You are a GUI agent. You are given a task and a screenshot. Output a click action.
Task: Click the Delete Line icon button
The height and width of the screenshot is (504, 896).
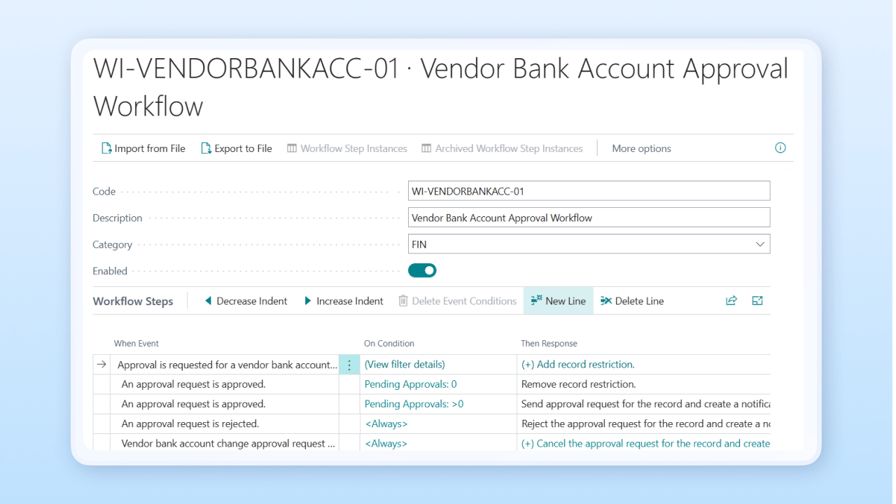(606, 301)
